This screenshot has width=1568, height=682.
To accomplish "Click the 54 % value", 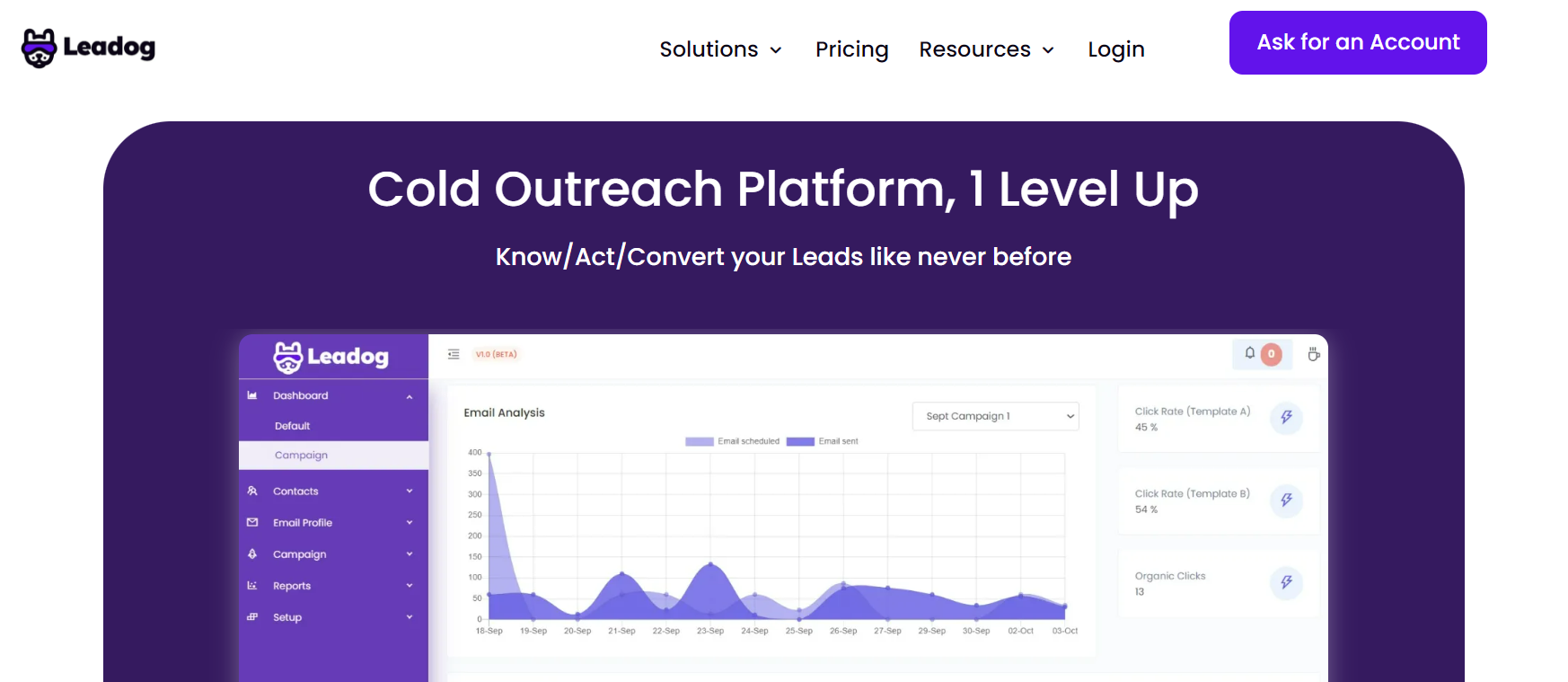I will pyautogui.click(x=1146, y=509).
